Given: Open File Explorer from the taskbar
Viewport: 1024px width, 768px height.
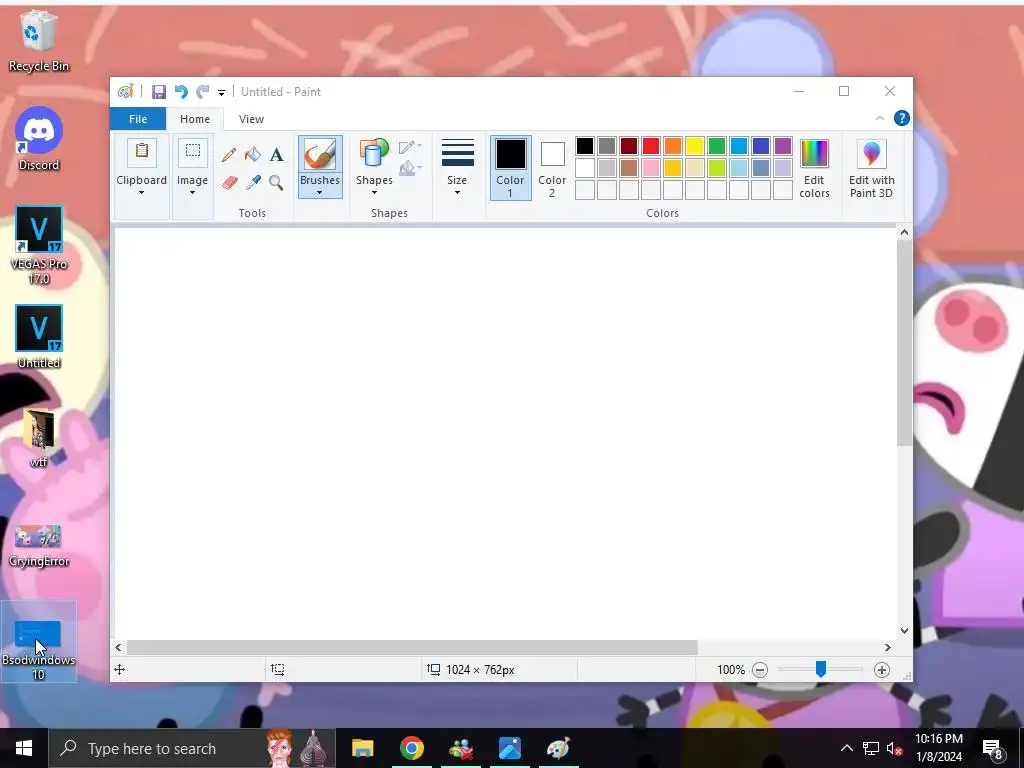Looking at the screenshot, I should click(x=362, y=748).
